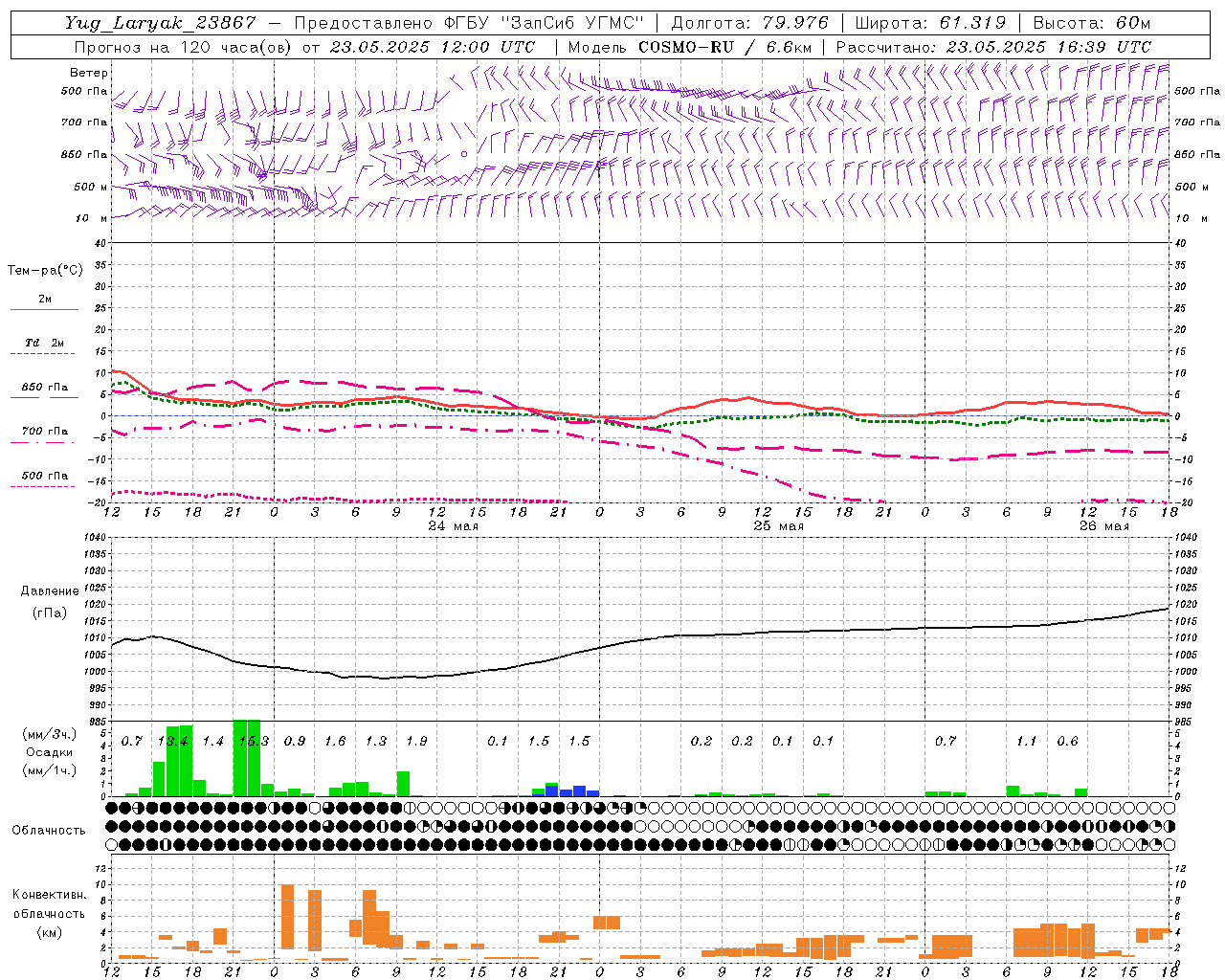
Task: Click the Td 2м dew point legend
Action: coord(44,347)
